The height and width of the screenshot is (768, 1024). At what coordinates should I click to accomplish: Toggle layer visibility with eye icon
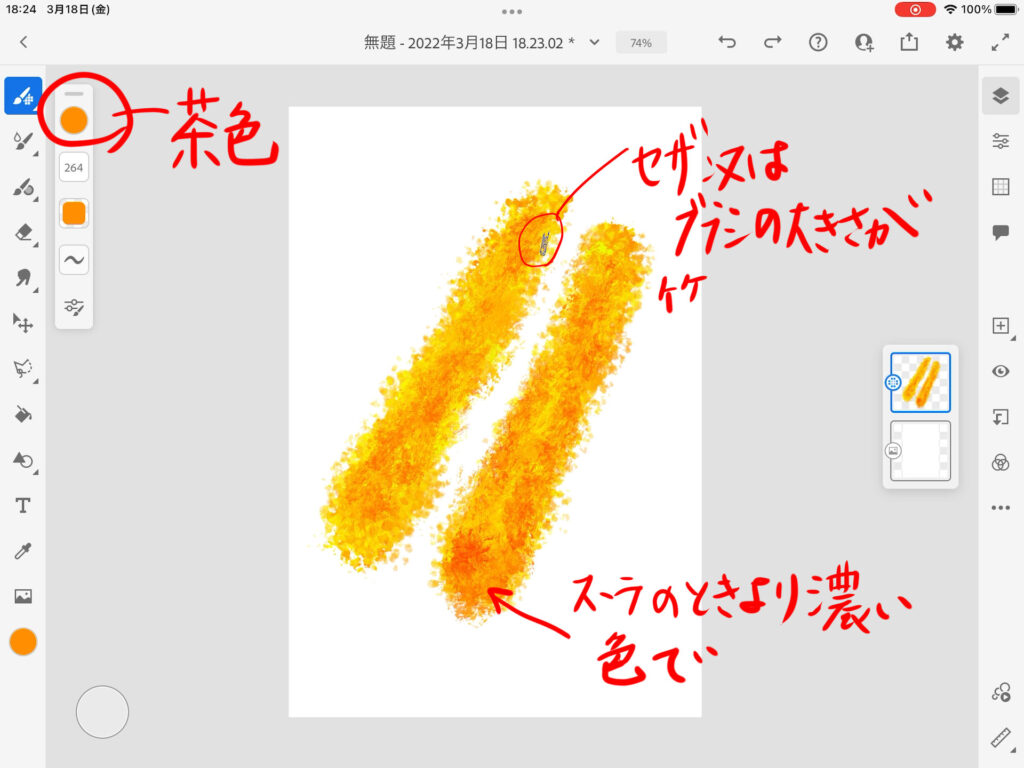coord(1000,371)
